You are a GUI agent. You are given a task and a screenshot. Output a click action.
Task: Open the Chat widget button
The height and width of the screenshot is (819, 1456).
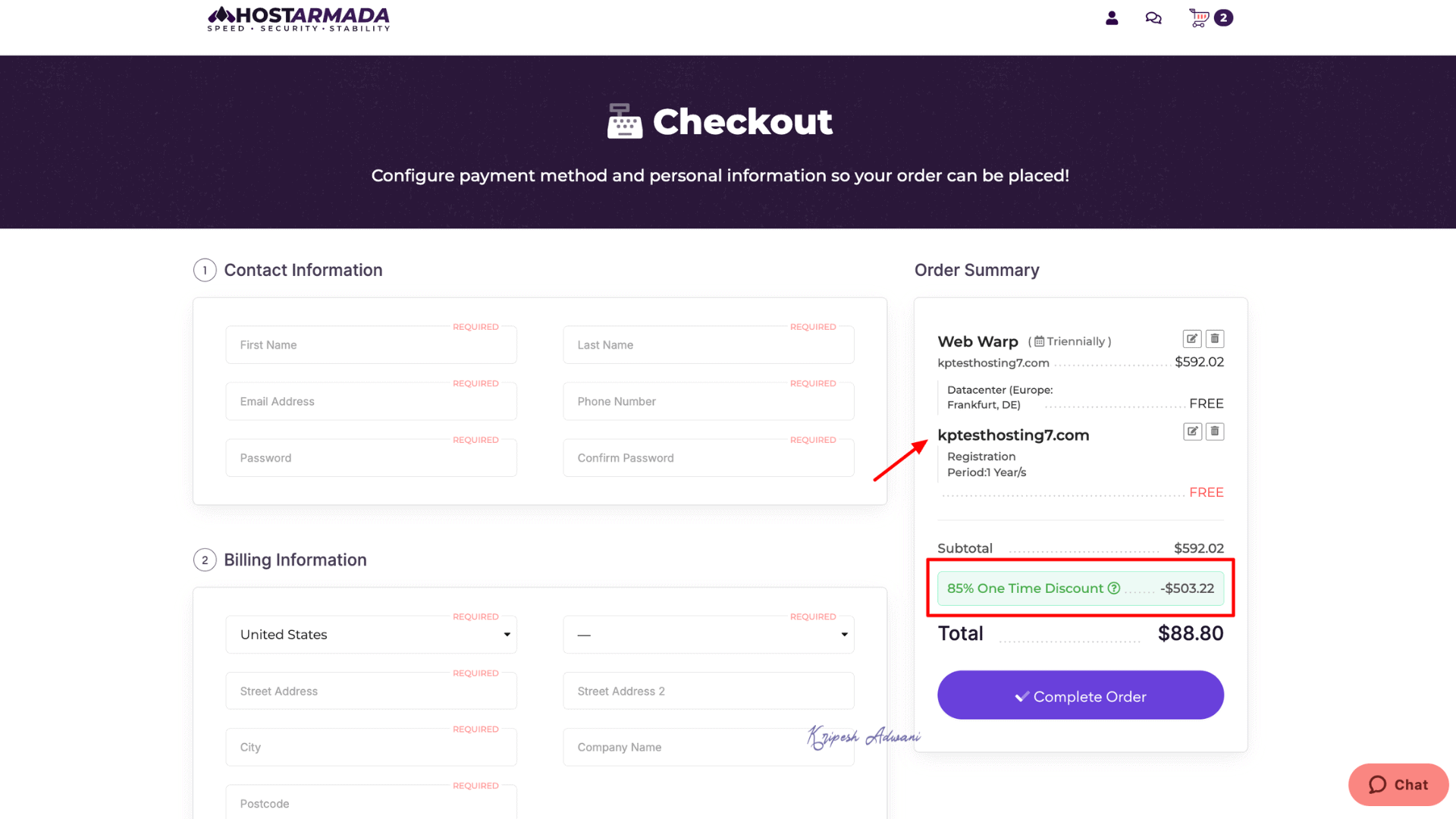(x=1398, y=785)
